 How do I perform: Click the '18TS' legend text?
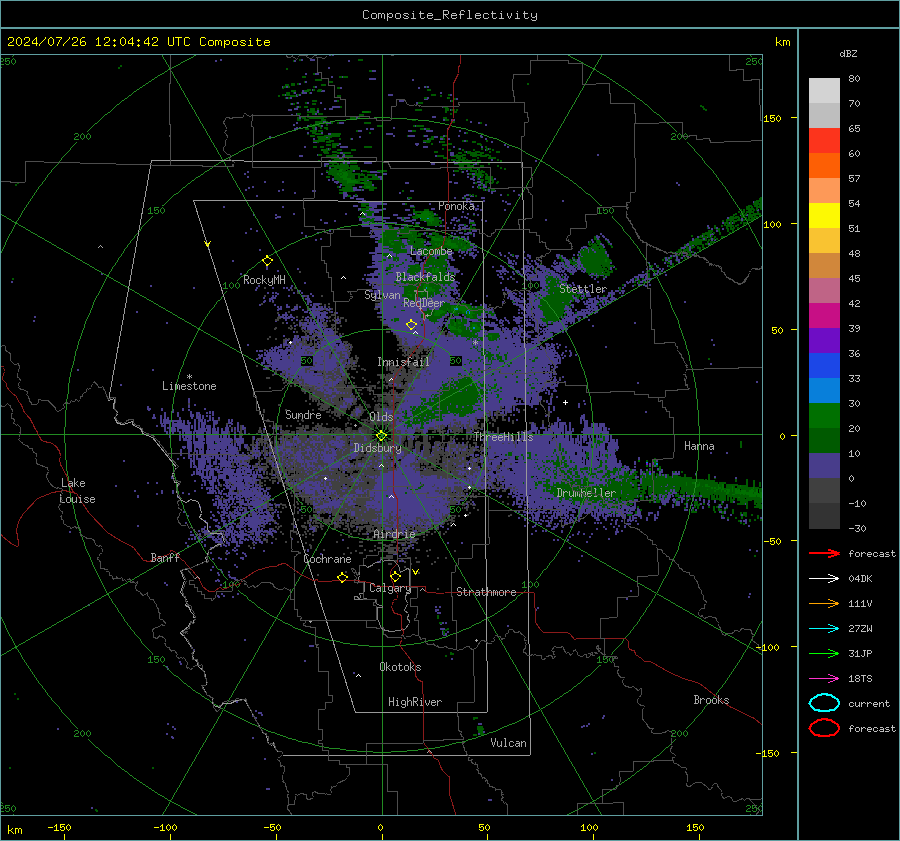[860, 679]
